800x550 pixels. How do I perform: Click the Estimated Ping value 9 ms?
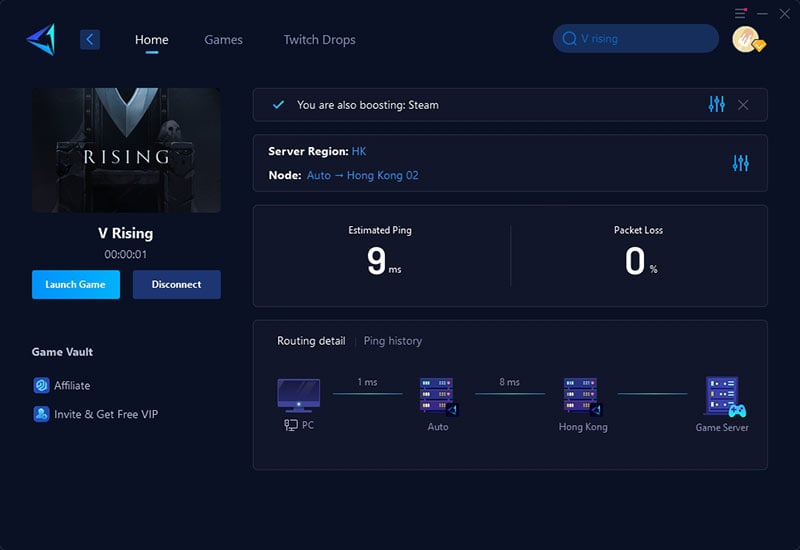[384, 261]
